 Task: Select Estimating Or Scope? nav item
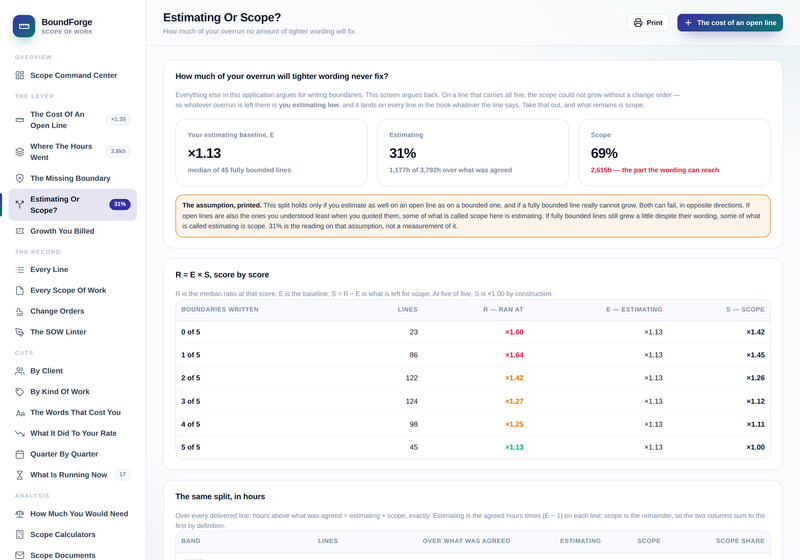click(x=72, y=205)
